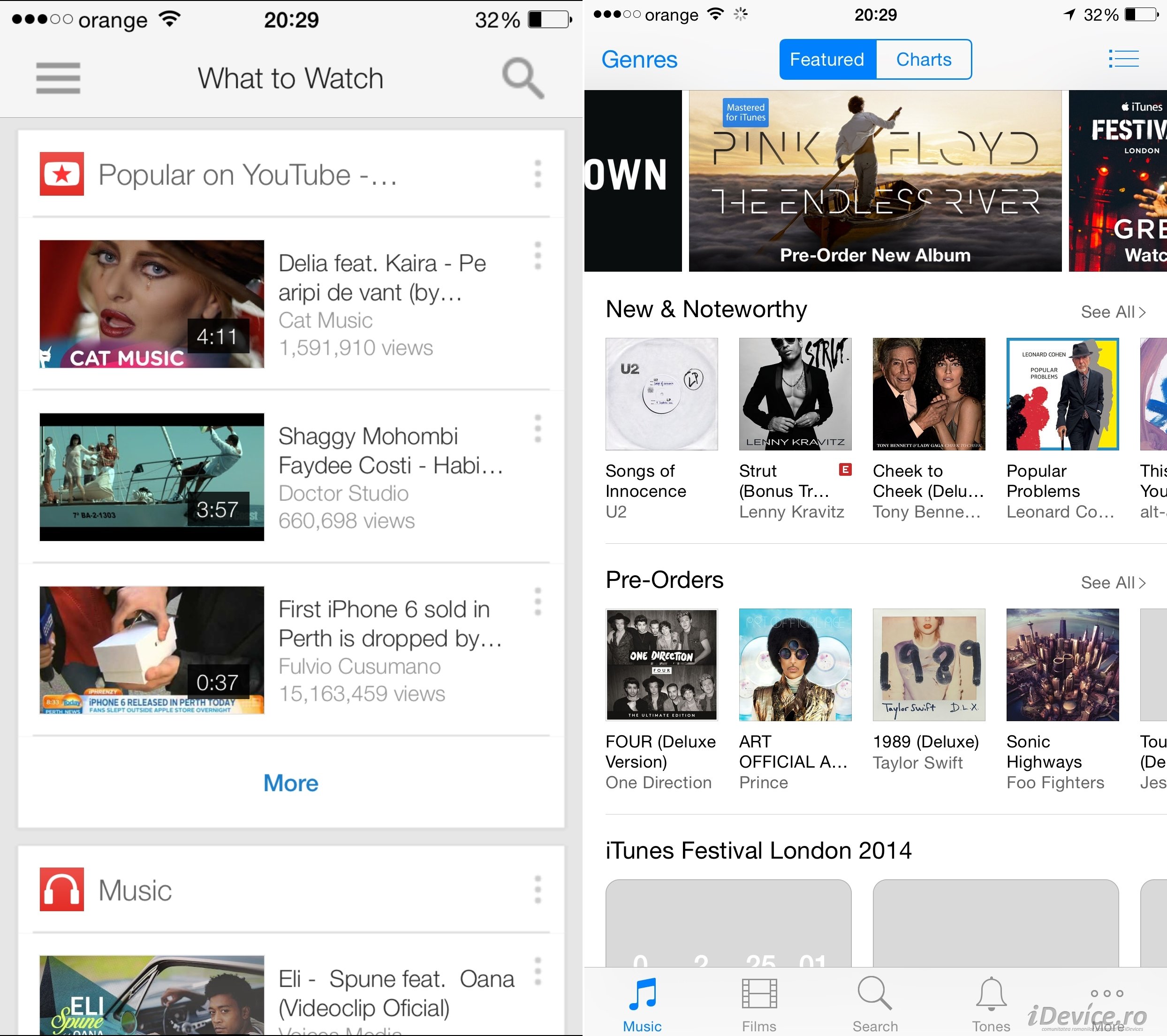Switch to the Search tab in iTunes
The height and width of the screenshot is (1036, 1167).
tap(875, 1005)
